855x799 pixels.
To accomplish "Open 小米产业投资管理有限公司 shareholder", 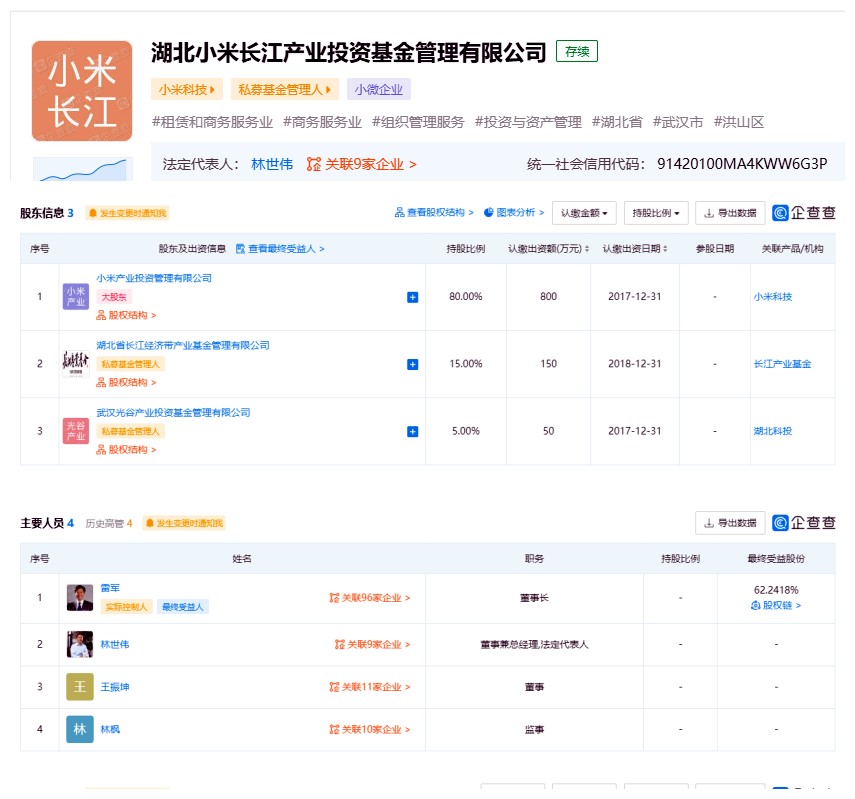I will tap(154, 278).
